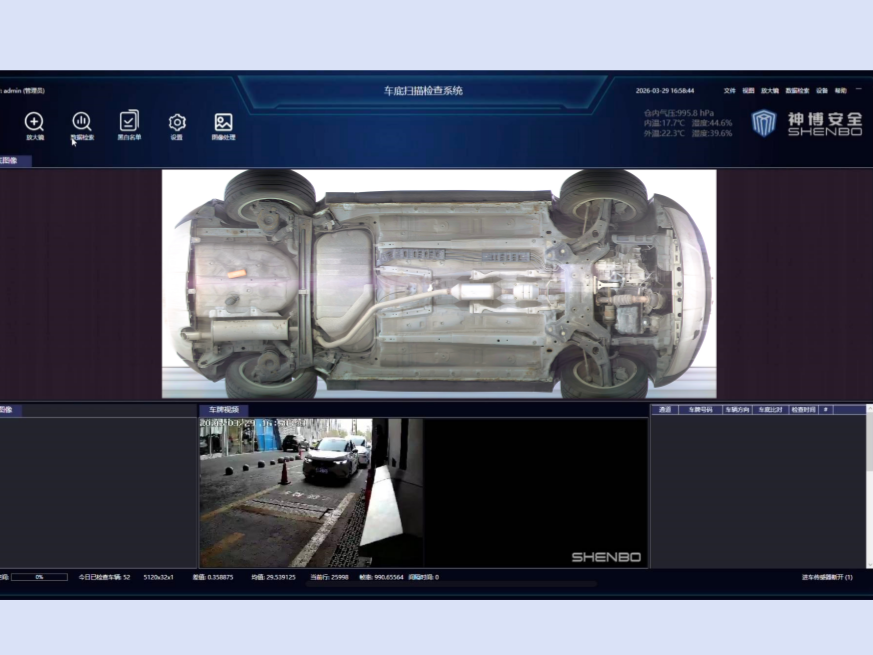Click the 内温:17.7℃ temperature reading
The image size is (873, 655).
pyautogui.click(x=664, y=123)
